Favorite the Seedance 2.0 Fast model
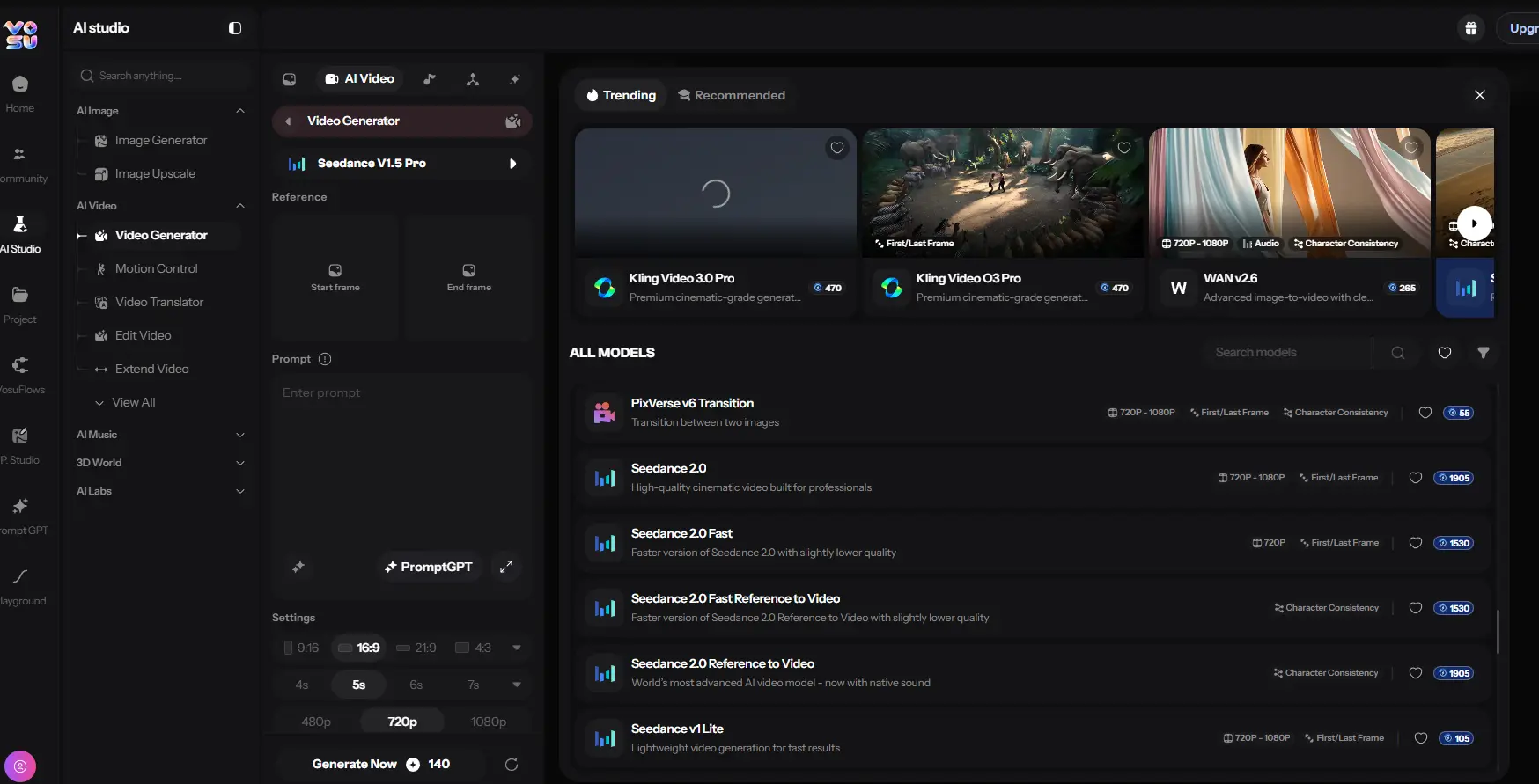Viewport: 1539px width, 784px height. [x=1416, y=543]
